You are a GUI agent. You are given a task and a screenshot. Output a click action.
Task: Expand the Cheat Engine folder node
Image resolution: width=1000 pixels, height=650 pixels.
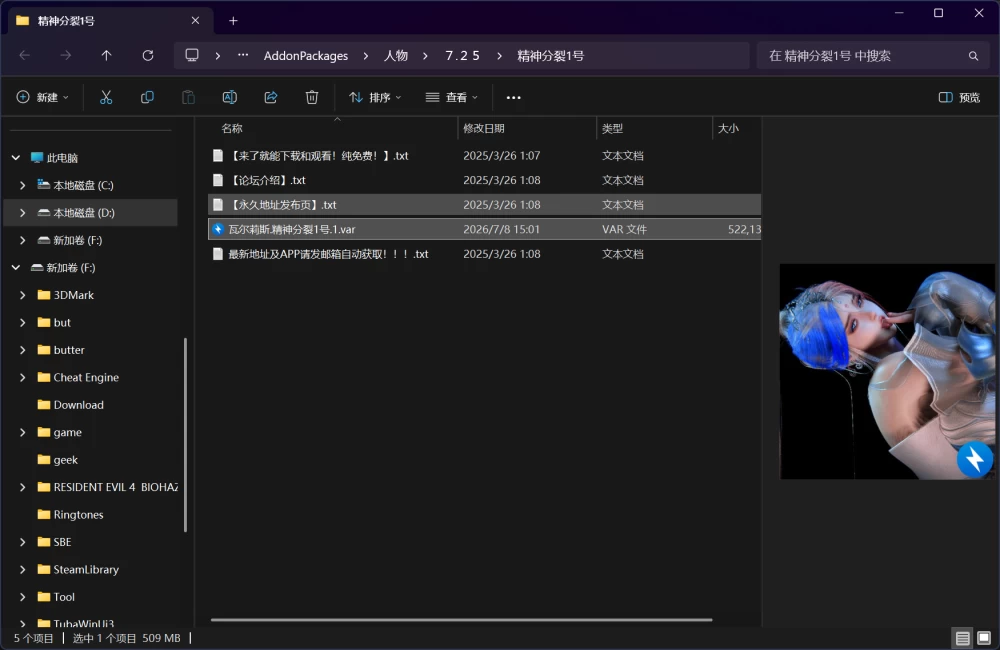click(x=23, y=378)
